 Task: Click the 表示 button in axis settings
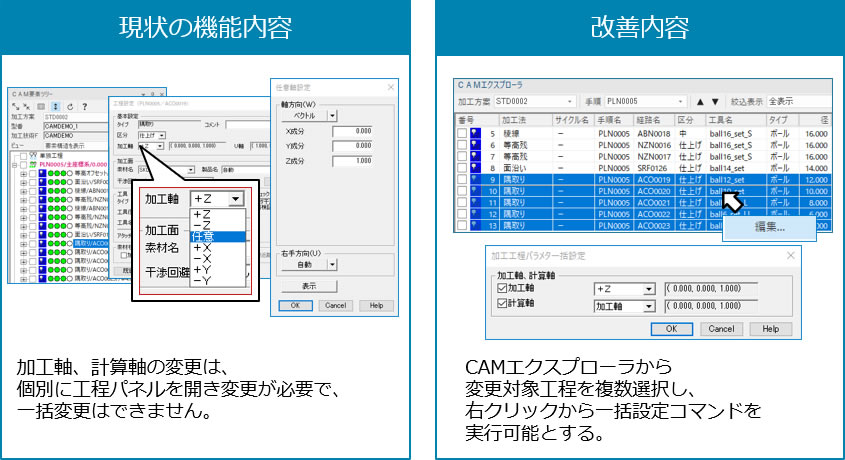[x=309, y=285]
